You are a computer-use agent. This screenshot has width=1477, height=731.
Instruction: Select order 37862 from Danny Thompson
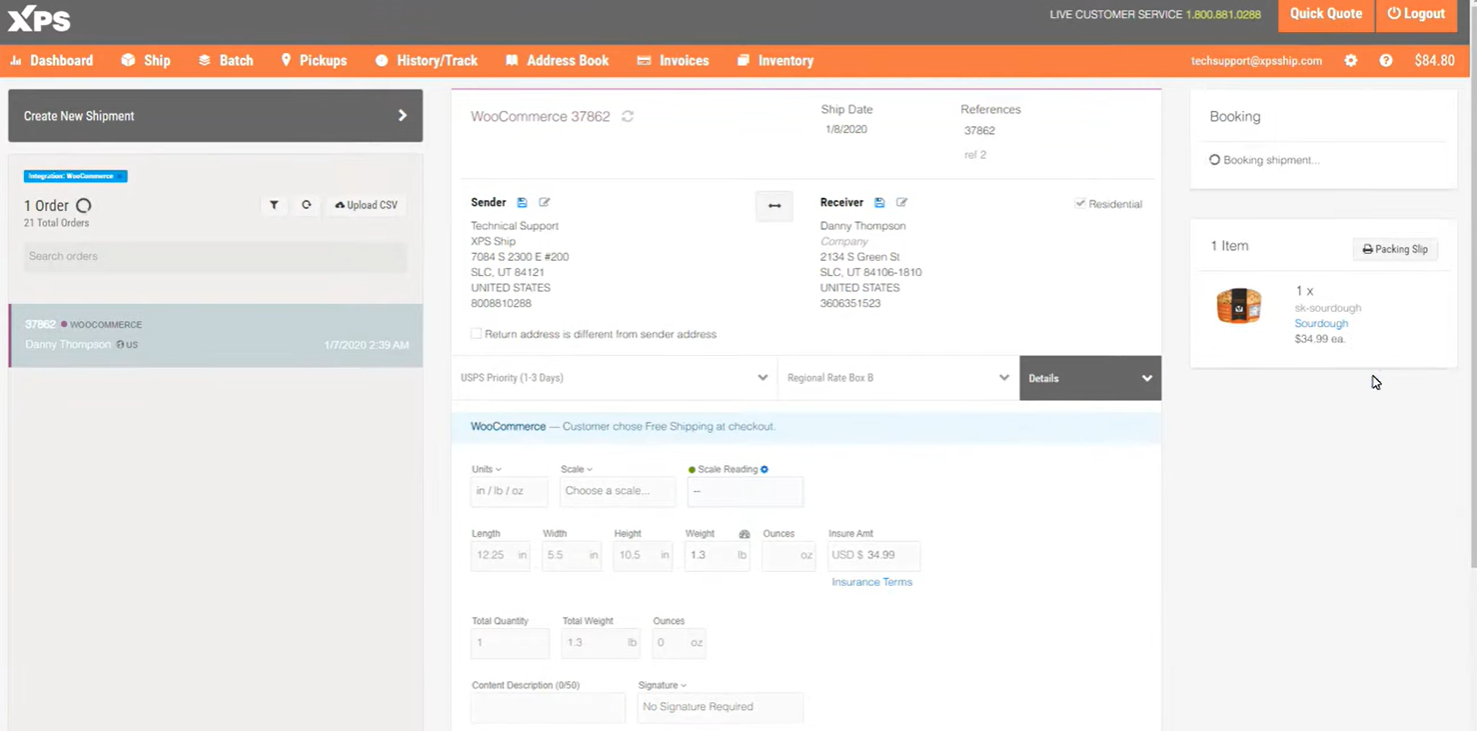[215, 334]
